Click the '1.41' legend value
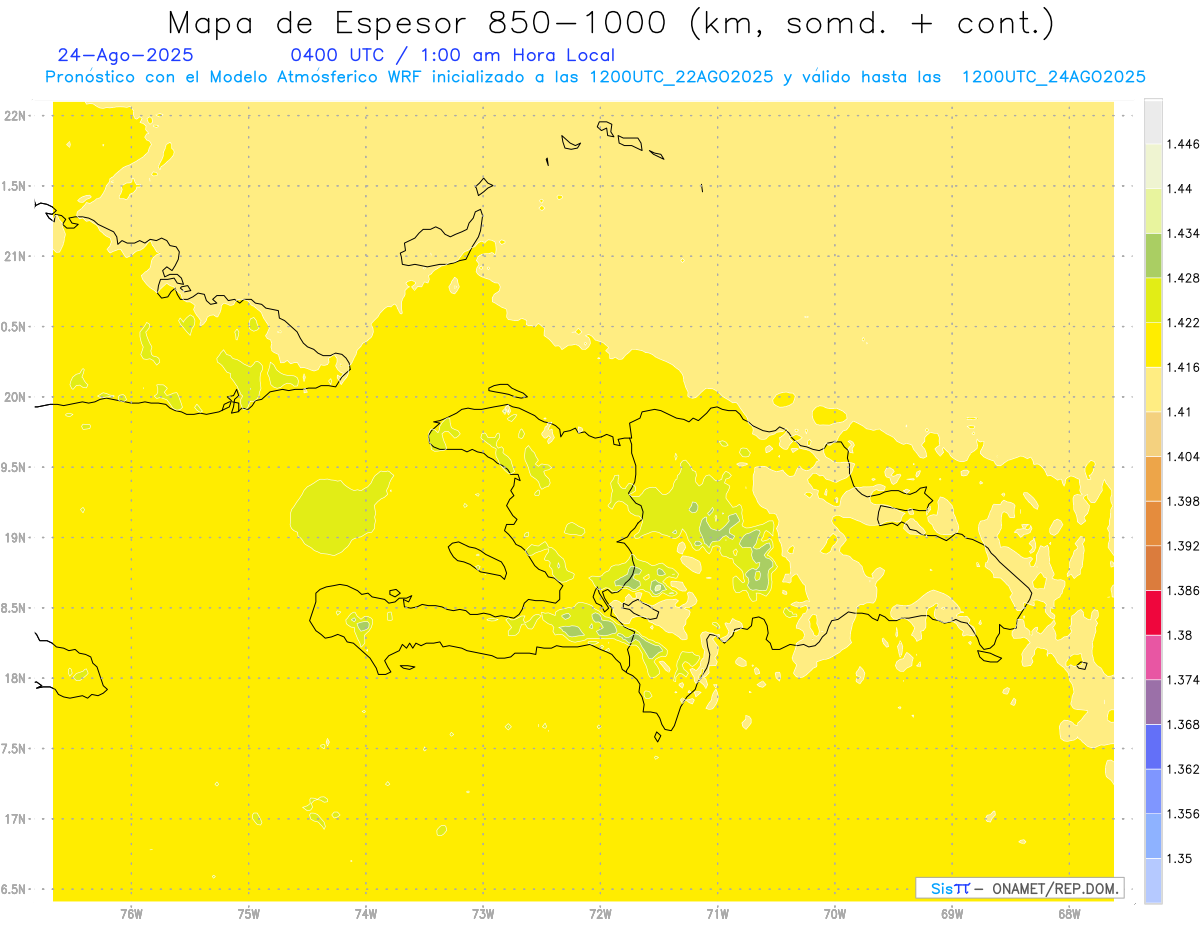 1178,412
